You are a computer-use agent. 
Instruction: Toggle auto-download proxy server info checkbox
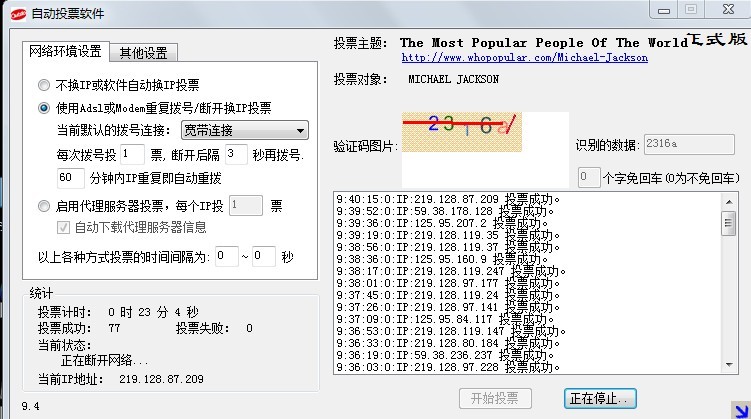click(x=63, y=227)
